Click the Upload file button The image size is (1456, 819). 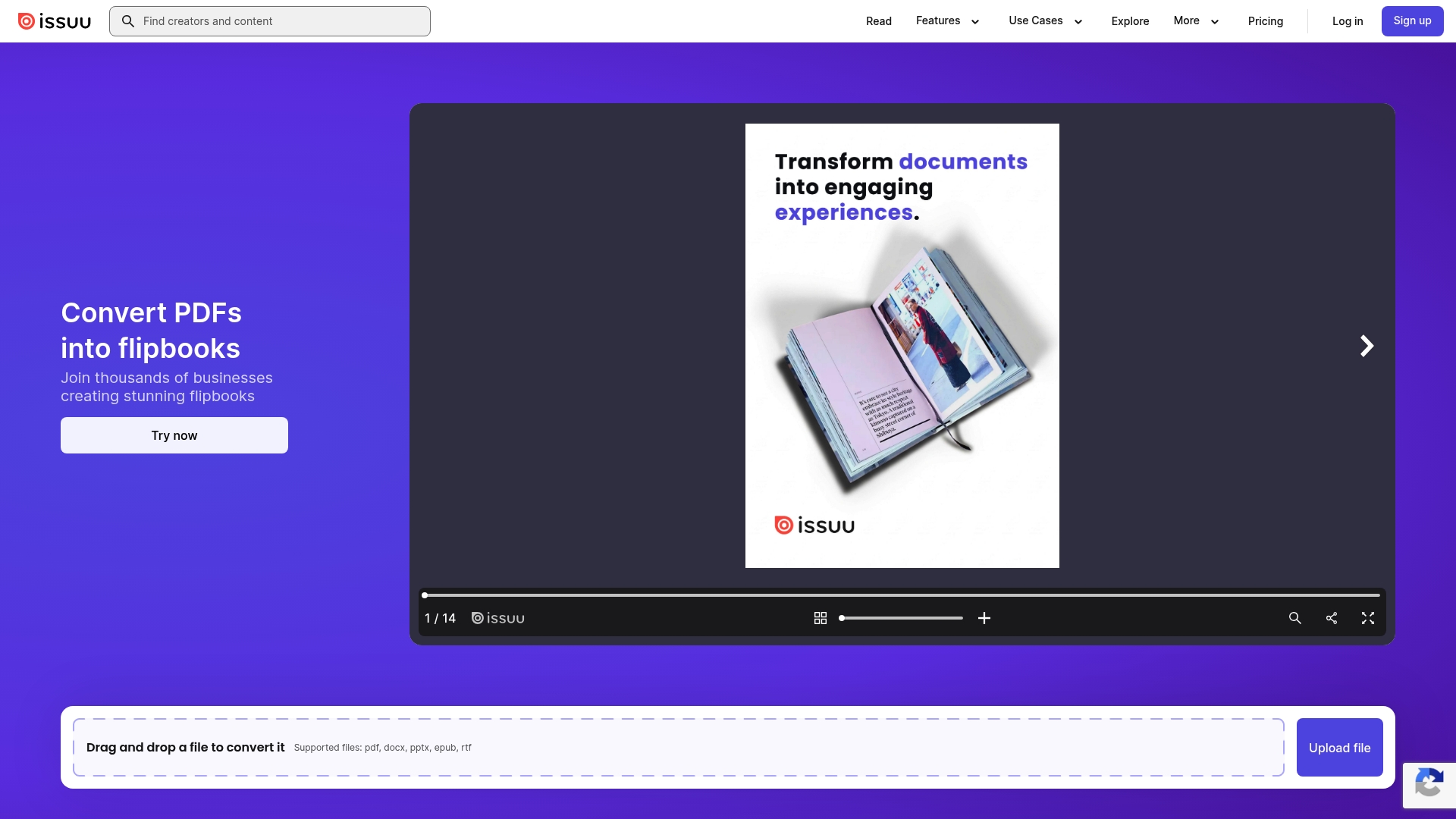pos(1339,747)
